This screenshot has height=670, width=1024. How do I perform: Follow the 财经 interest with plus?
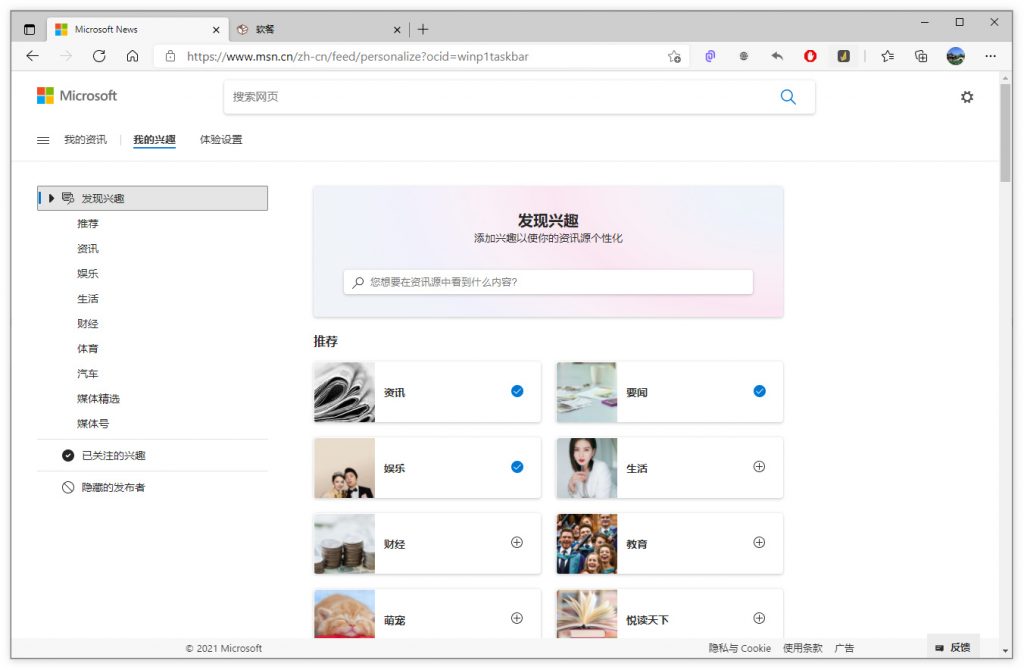tap(517, 543)
